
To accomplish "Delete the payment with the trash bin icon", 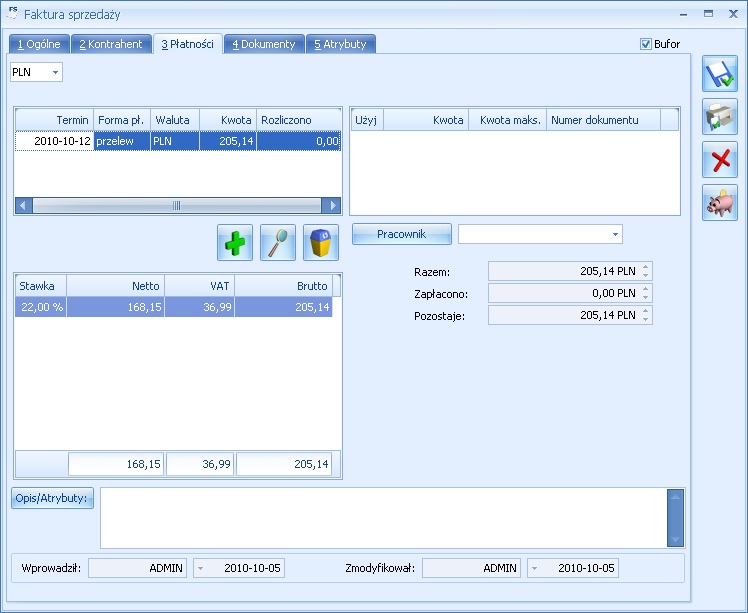I will 321,242.
